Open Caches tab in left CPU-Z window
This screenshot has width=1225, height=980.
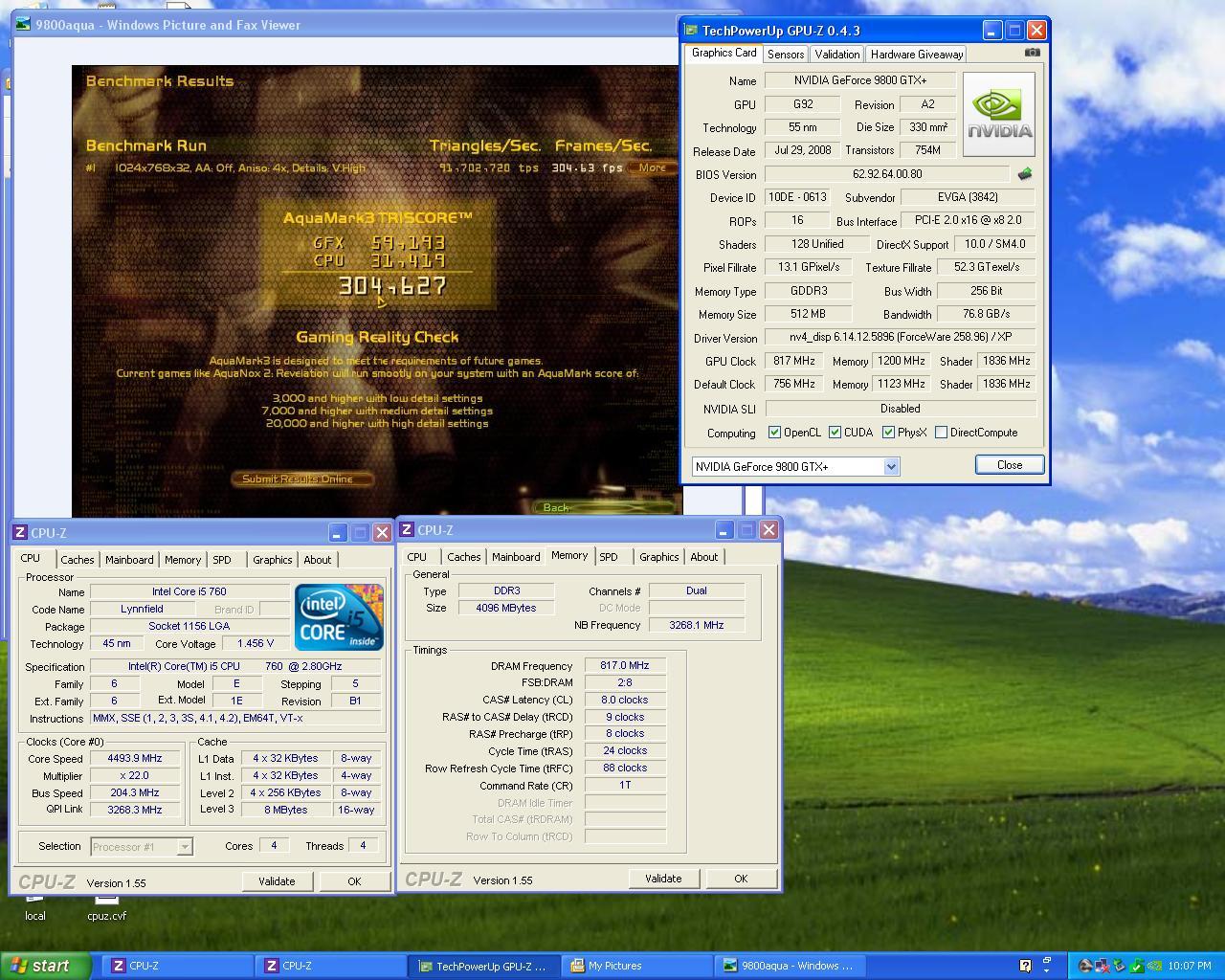[x=78, y=560]
